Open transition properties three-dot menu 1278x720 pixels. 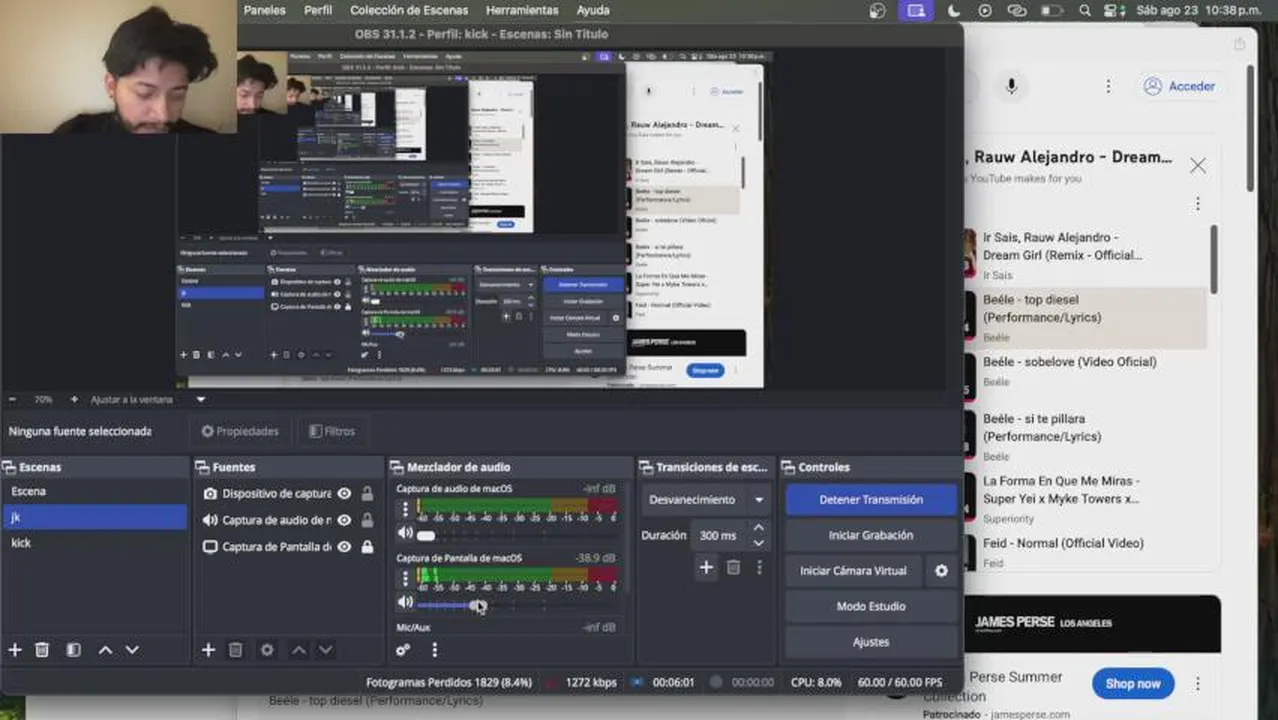tap(759, 567)
